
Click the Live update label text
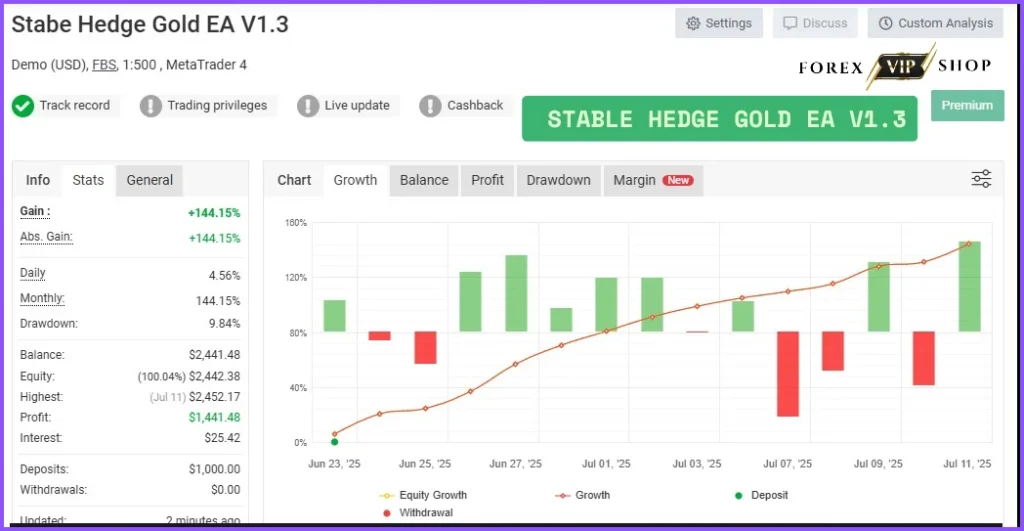357,105
